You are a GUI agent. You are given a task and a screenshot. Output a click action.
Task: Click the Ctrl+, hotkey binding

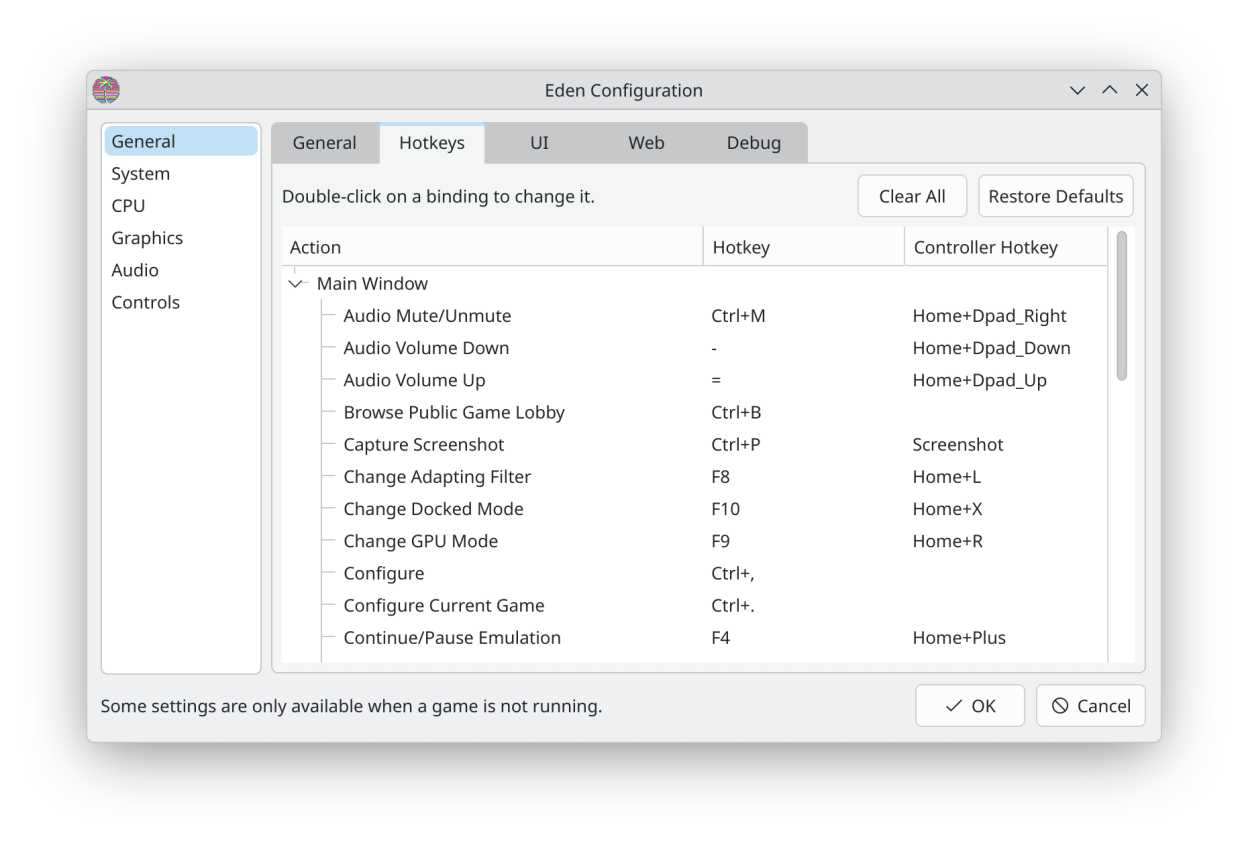[732, 573]
